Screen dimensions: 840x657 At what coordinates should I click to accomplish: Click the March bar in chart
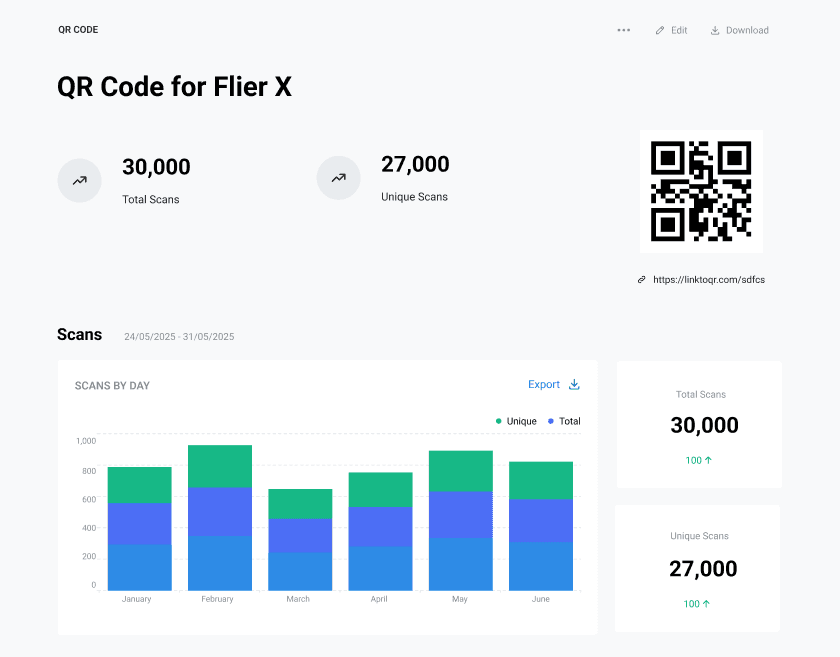(300, 540)
